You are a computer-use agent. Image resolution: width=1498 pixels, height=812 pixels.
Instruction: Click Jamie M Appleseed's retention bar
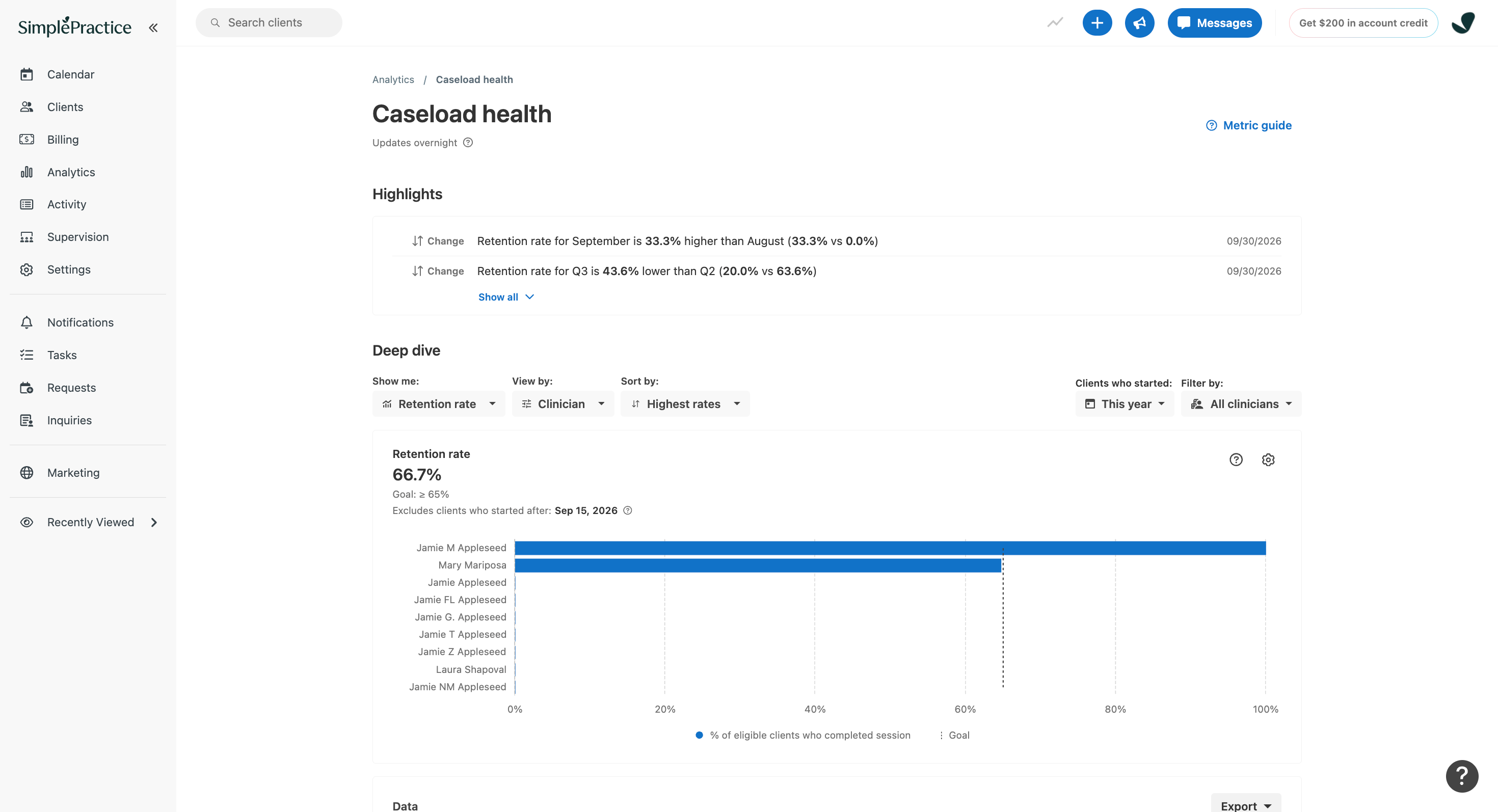[x=890, y=548]
